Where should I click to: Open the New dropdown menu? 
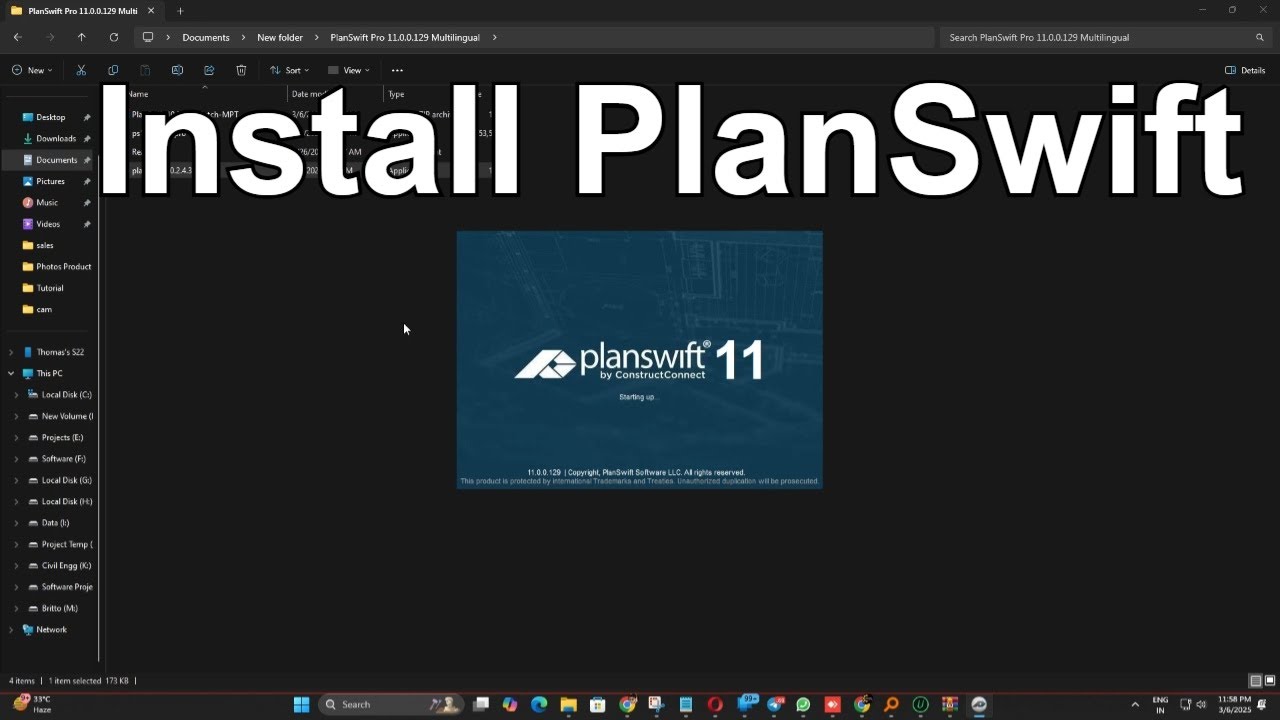point(32,70)
